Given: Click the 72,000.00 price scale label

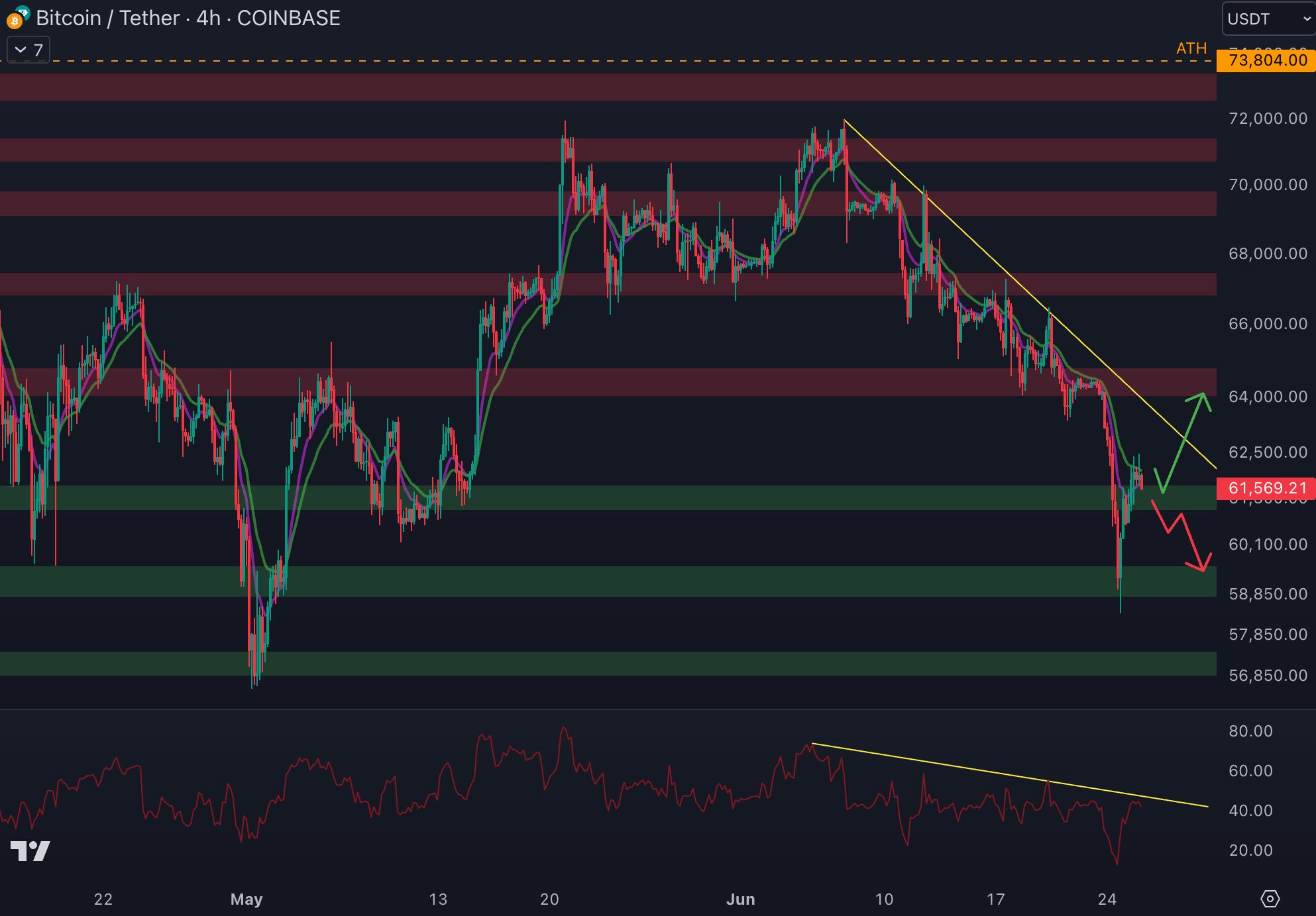Looking at the screenshot, I should click(1268, 119).
